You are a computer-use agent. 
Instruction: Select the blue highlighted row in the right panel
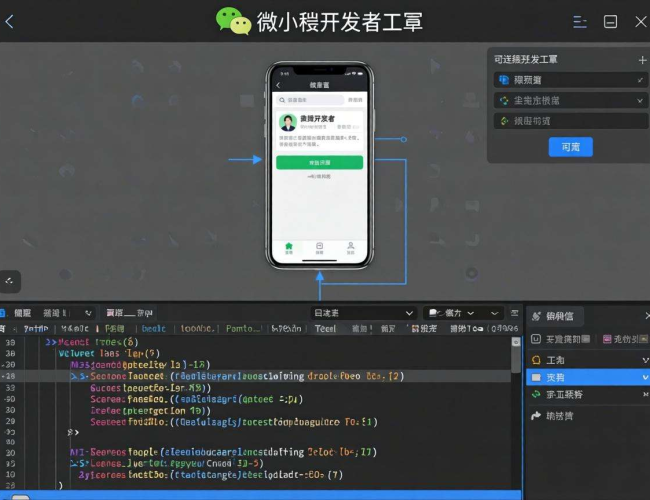coord(588,377)
